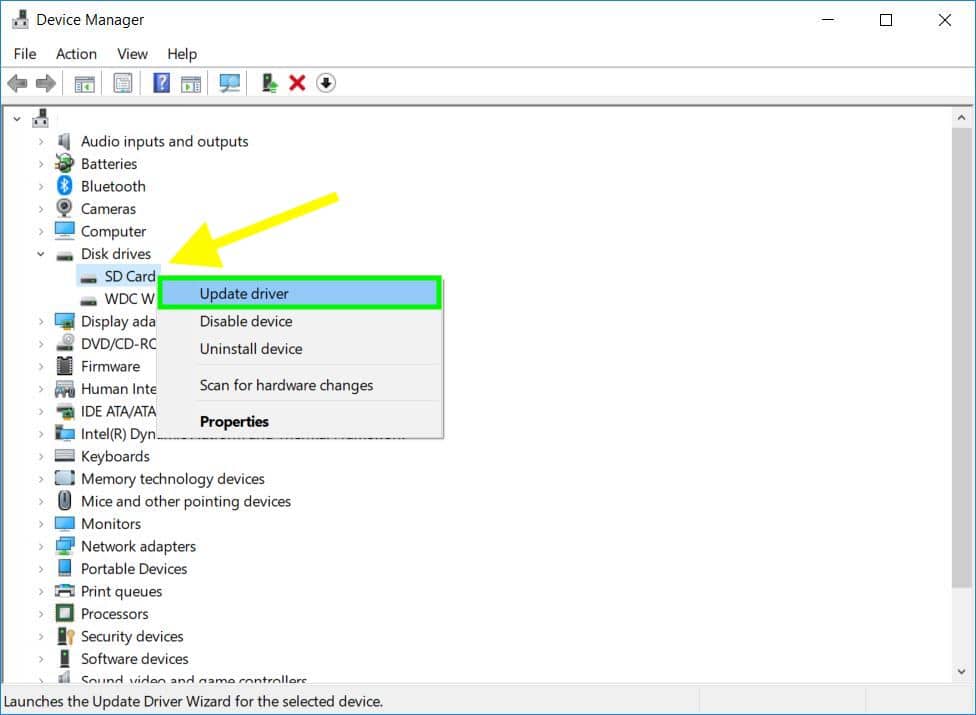Viewport: 976px width, 715px height.
Task: Click the scrollbar down arrow
Action: [962, 673]
